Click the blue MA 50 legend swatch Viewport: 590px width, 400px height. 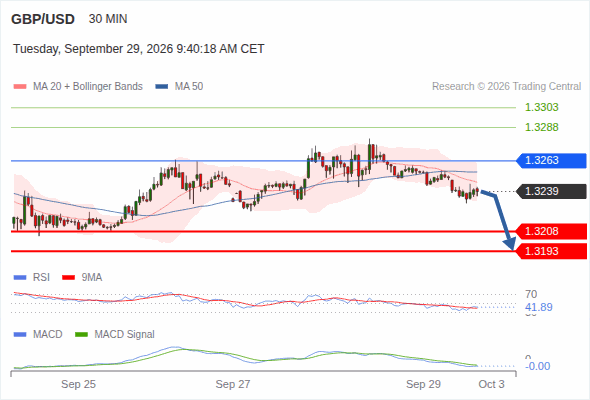(x=162, y=87)
